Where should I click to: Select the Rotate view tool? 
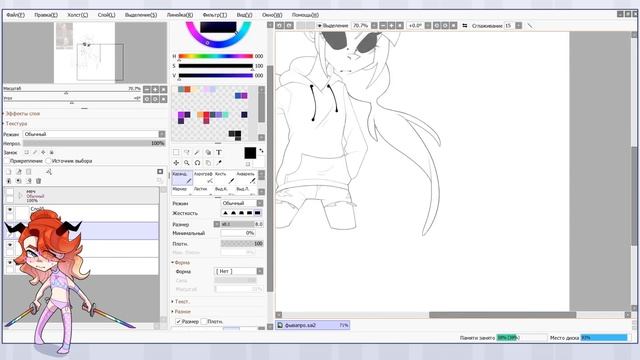pyautogui.click(x=197, y=162)
